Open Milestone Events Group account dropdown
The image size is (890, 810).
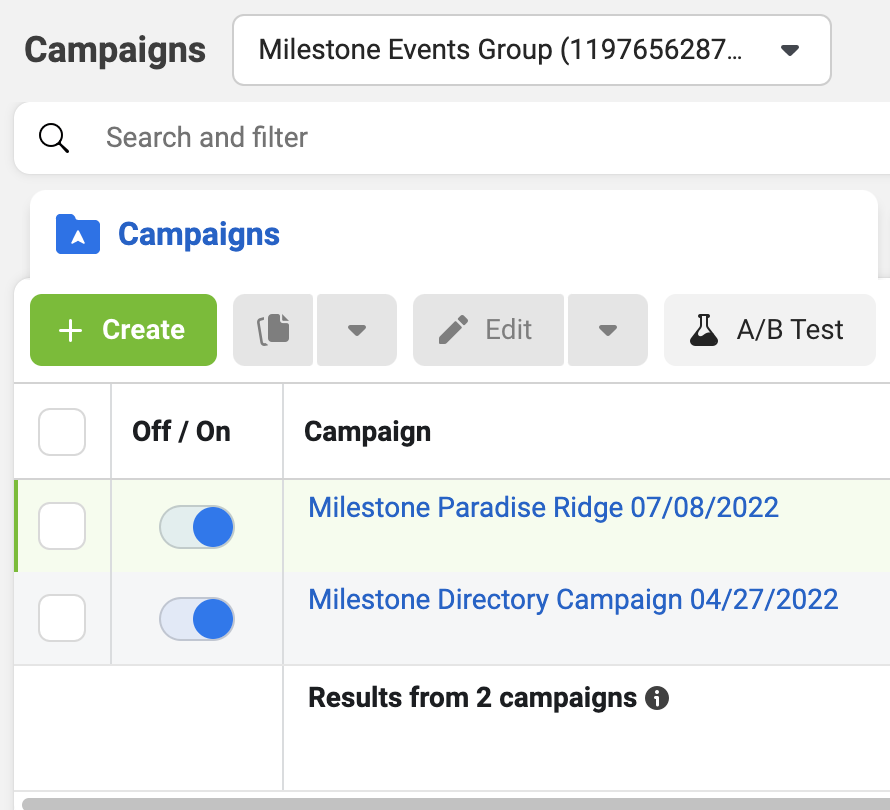click(532, 50)
